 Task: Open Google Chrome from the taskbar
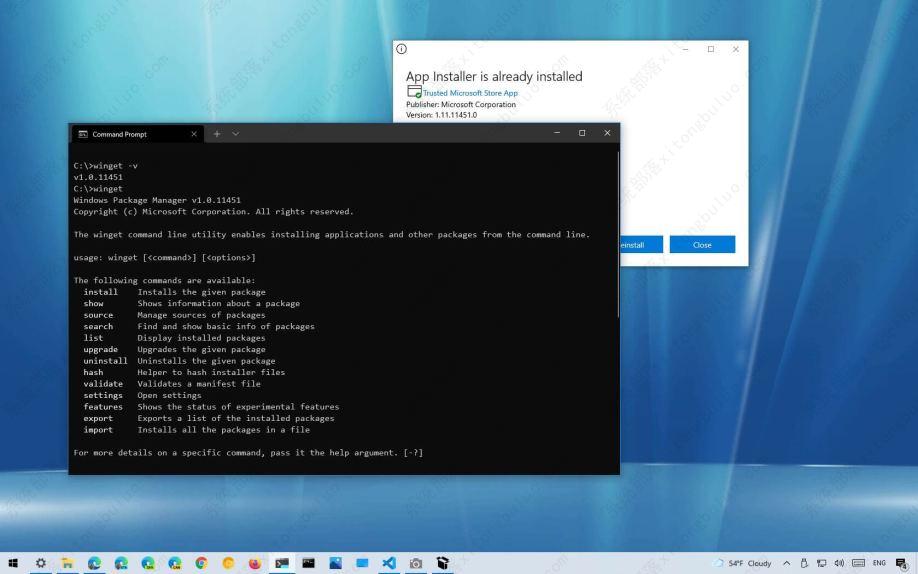click(x=202, y=563)
